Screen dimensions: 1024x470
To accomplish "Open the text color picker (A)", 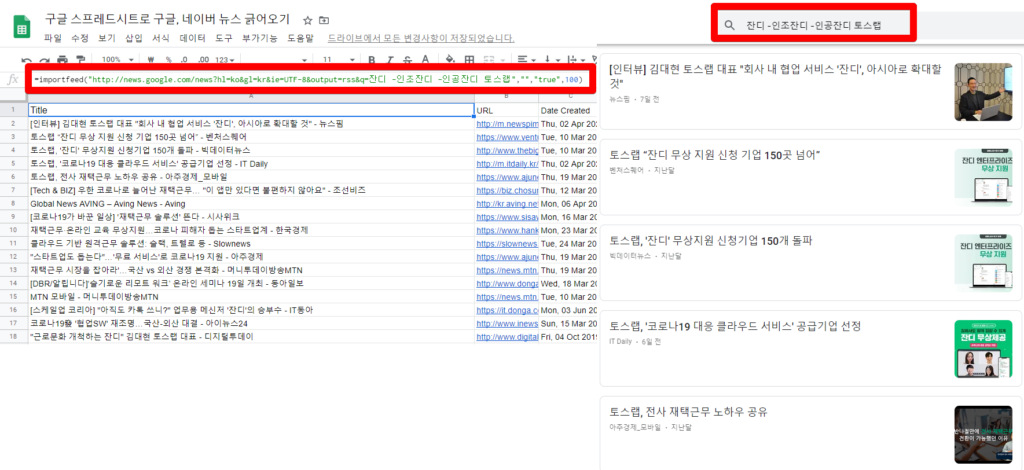I will pyautogui.click(x=425, y=59).
